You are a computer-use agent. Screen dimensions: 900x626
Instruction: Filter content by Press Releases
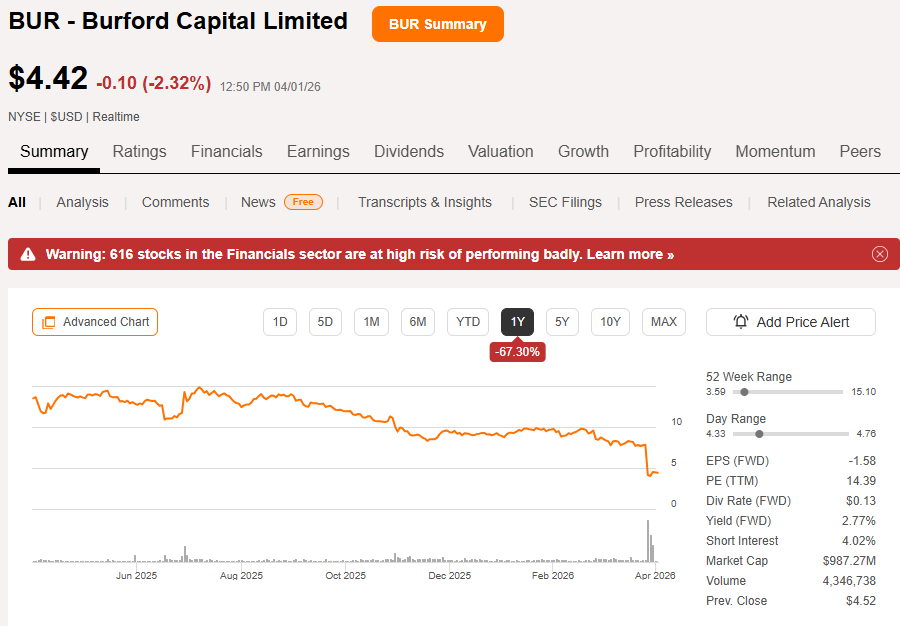683,203
